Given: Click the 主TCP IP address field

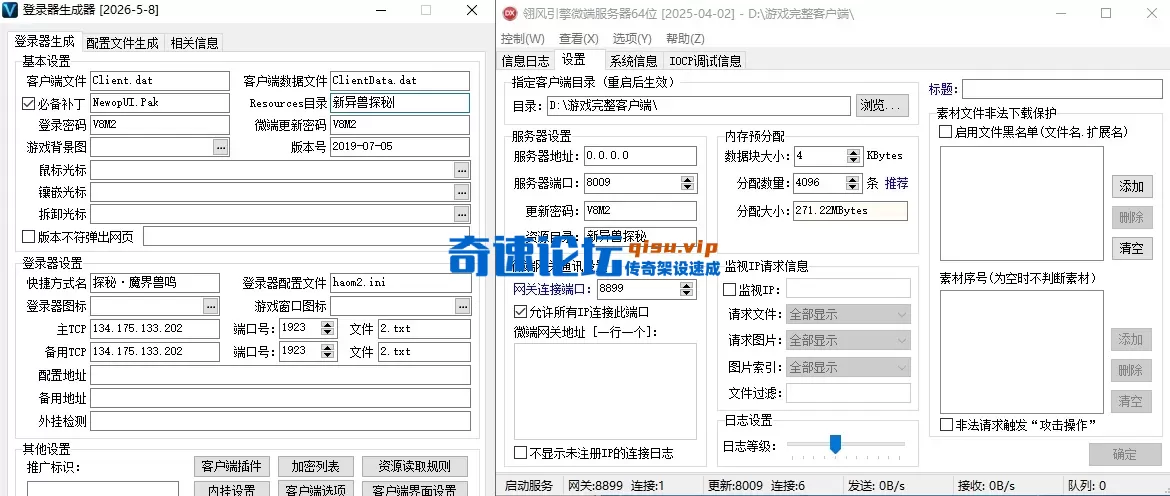Looking at the screenshot, I should pos(155,328).
